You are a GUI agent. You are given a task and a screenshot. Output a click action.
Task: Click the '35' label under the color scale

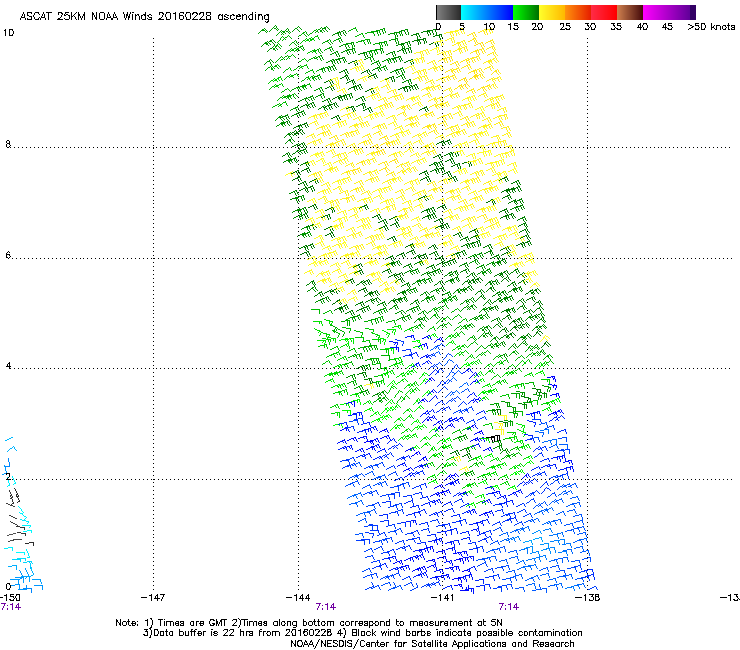click(616, 27)
